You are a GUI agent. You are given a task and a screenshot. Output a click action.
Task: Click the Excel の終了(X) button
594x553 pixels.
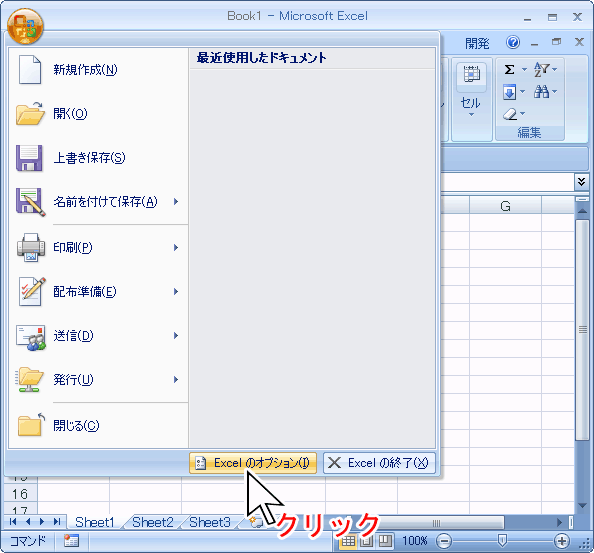point(379,463)
